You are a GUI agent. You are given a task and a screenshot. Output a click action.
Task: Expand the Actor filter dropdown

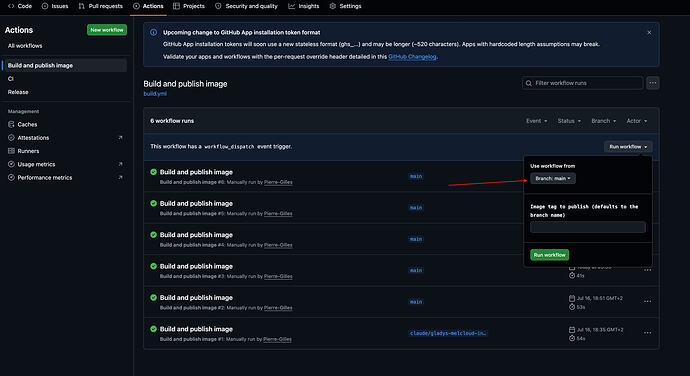point(637,121)
